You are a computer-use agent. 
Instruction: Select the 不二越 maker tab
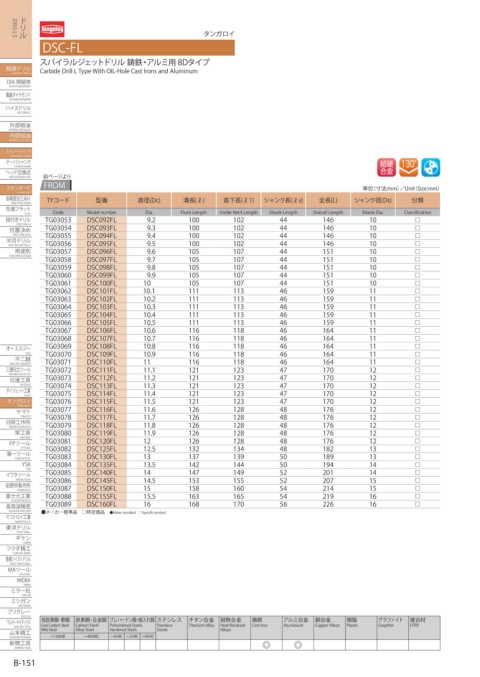[16, 361]
